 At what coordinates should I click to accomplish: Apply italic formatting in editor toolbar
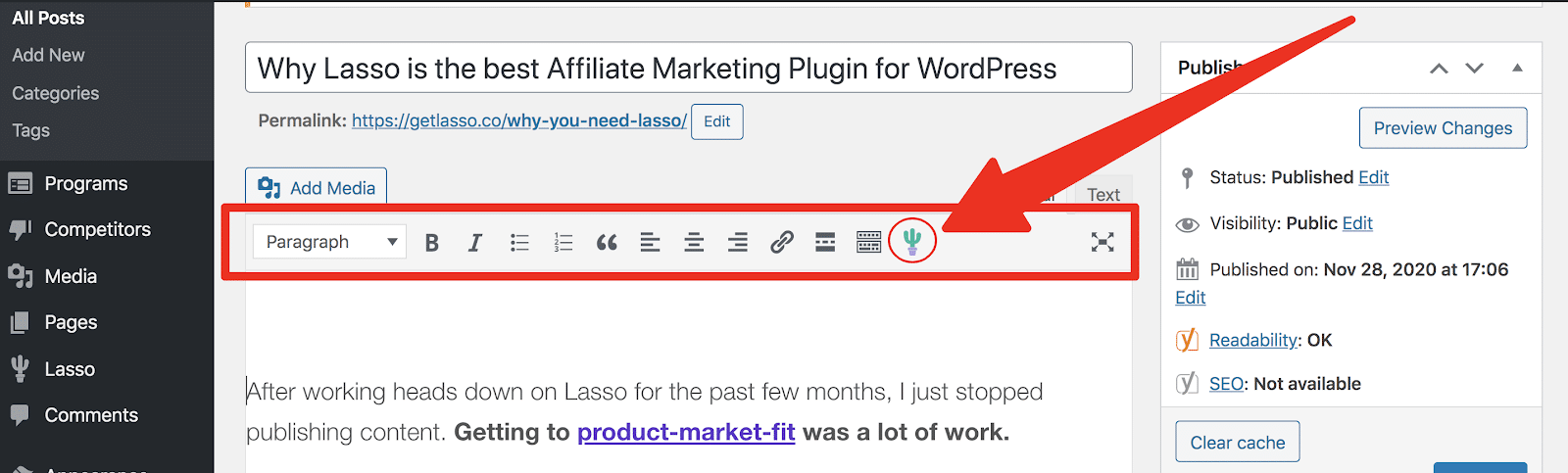pyautogui.click(x=475, y=242)
